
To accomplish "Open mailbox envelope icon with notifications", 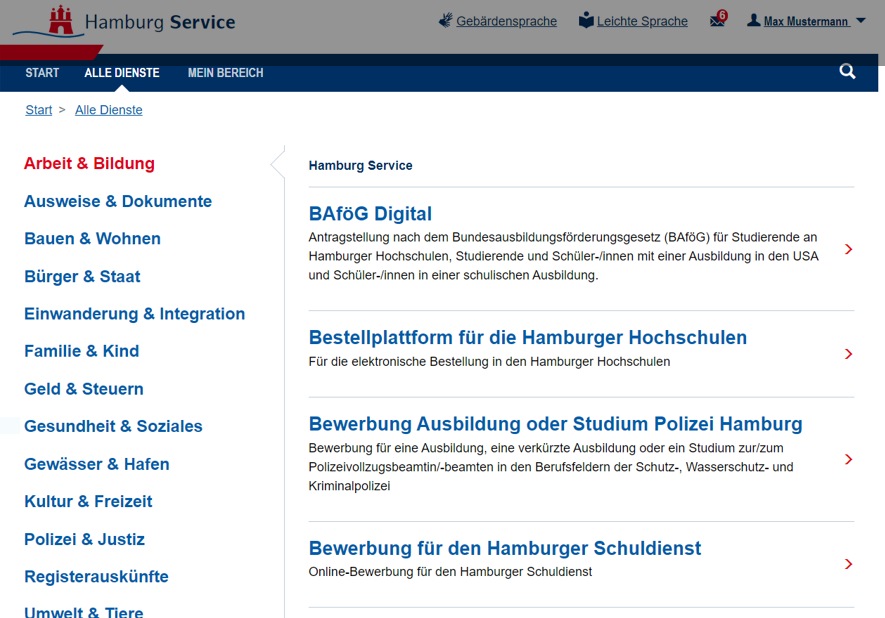I will click(718, 20).
